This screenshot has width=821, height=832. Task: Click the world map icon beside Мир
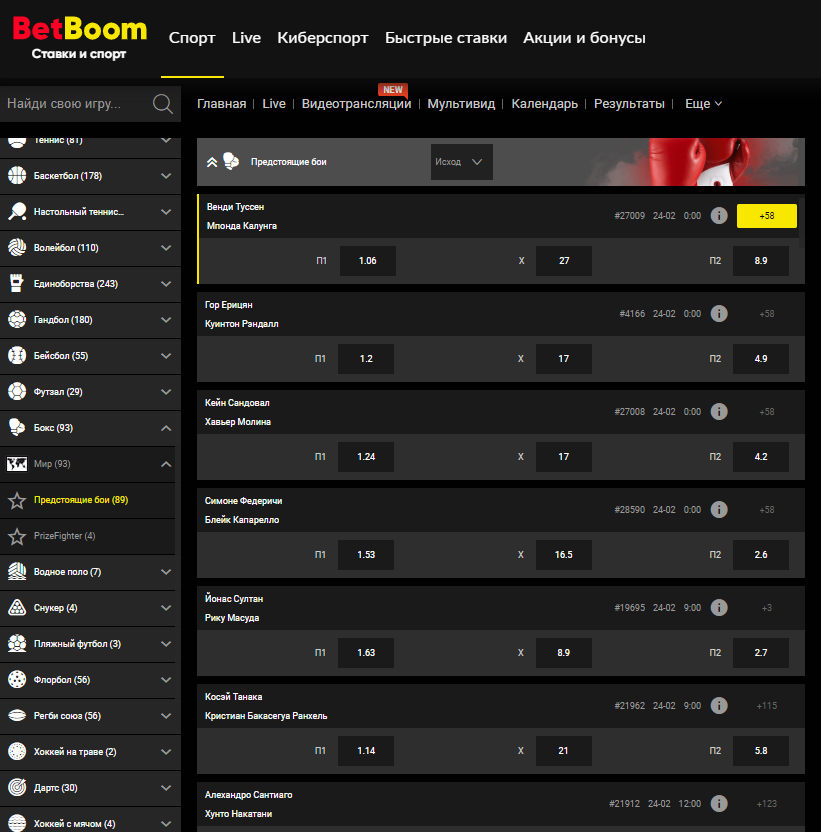(x=17, y=464)
